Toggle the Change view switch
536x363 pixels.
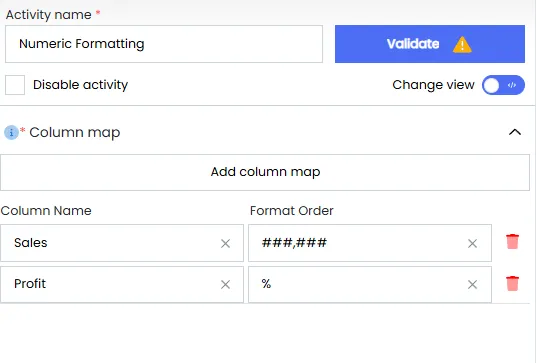[x=503, y=85]
